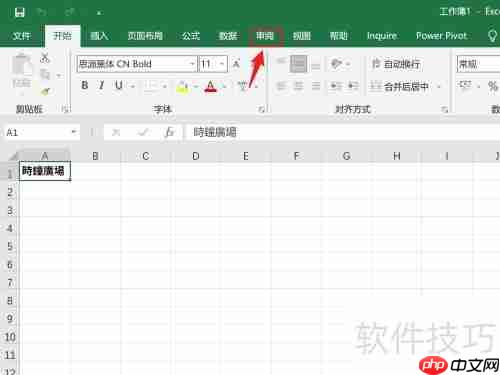Apply the red font color
The height and width of the screenshot is (375, 500).
tap(210, 86)
